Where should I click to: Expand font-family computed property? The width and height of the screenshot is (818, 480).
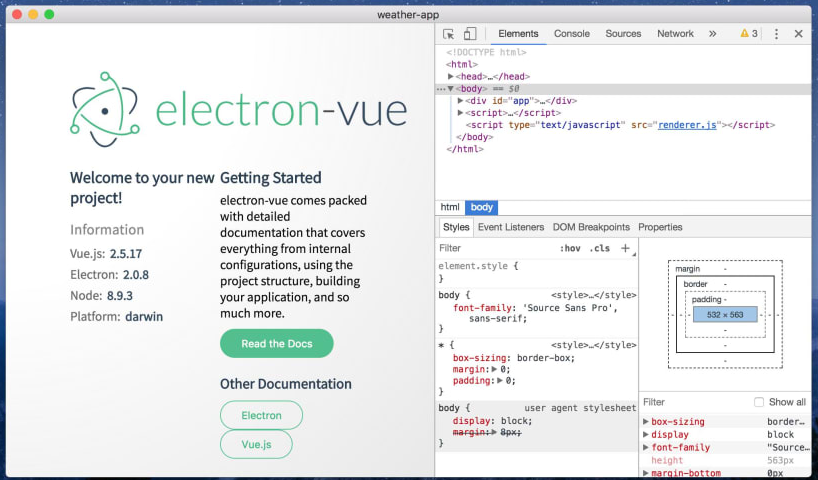tap(646, 448)
